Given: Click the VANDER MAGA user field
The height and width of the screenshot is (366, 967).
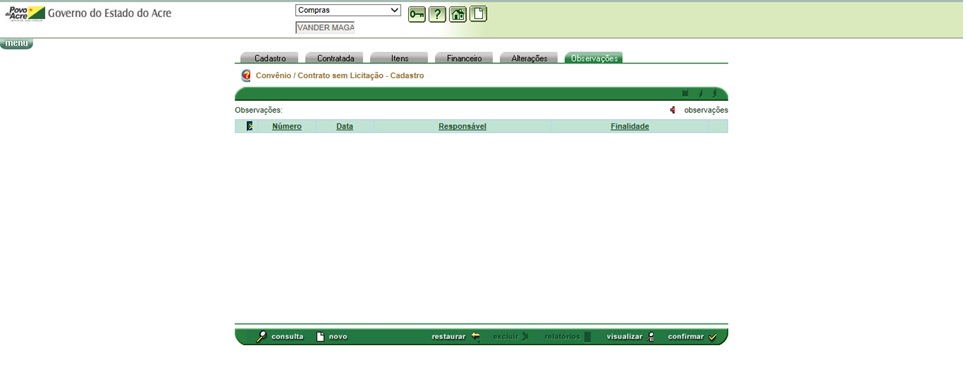Looking at the screenshot, I should tap(325, 28).
